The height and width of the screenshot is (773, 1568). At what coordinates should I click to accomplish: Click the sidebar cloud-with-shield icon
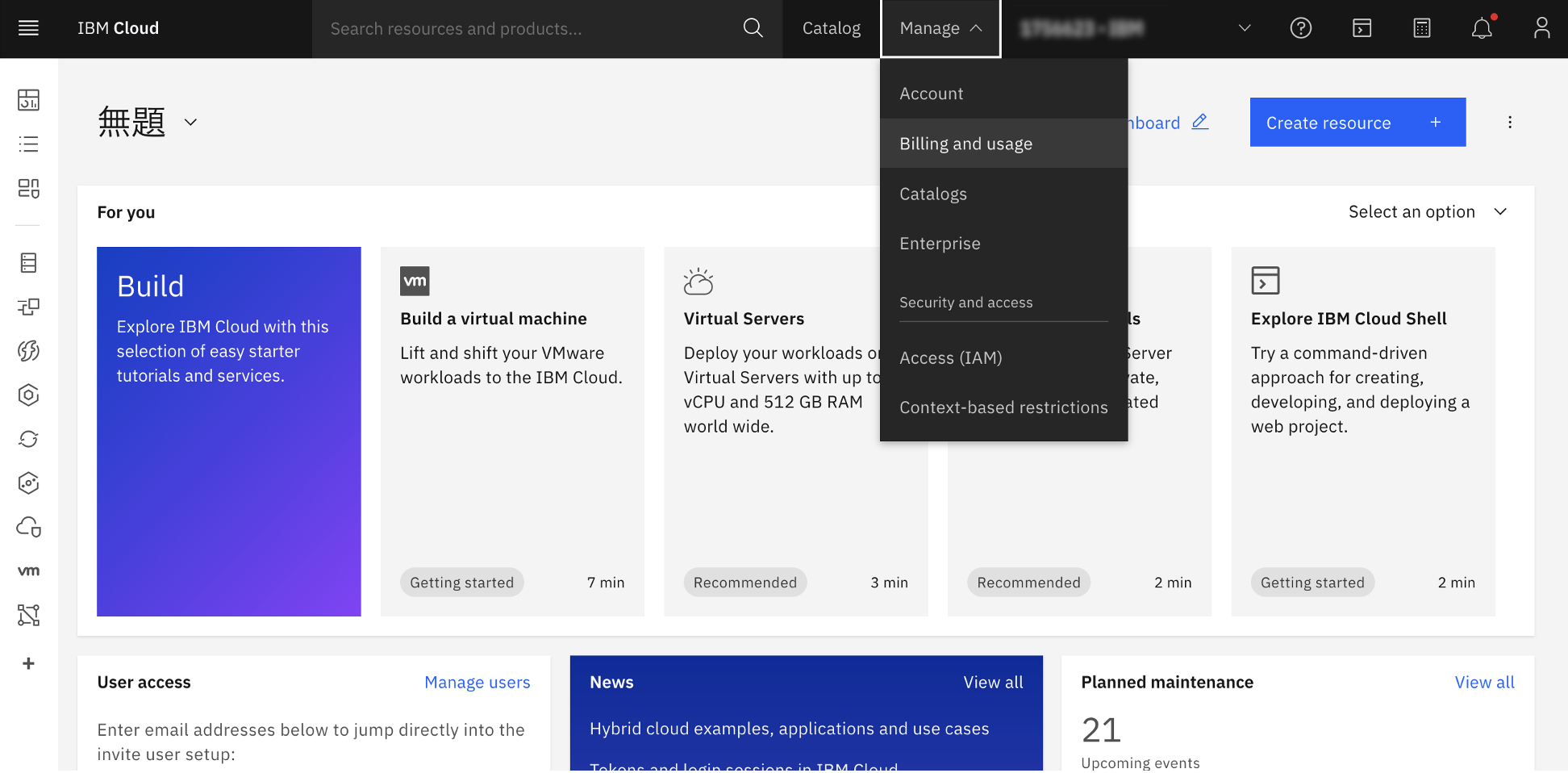coord(28,528)
